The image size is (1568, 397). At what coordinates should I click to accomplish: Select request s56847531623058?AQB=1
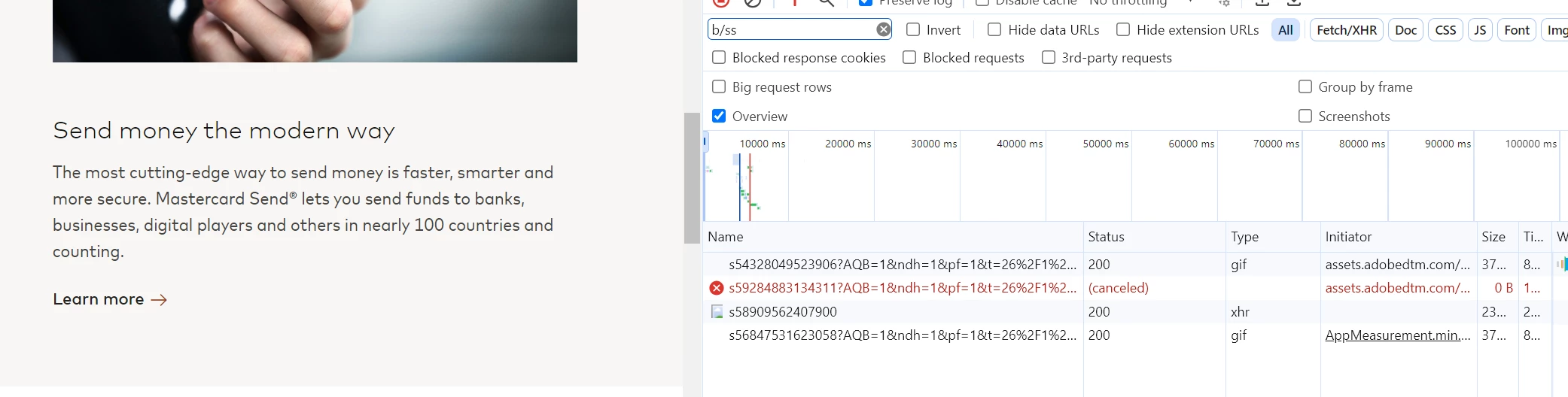coord(903,335)
